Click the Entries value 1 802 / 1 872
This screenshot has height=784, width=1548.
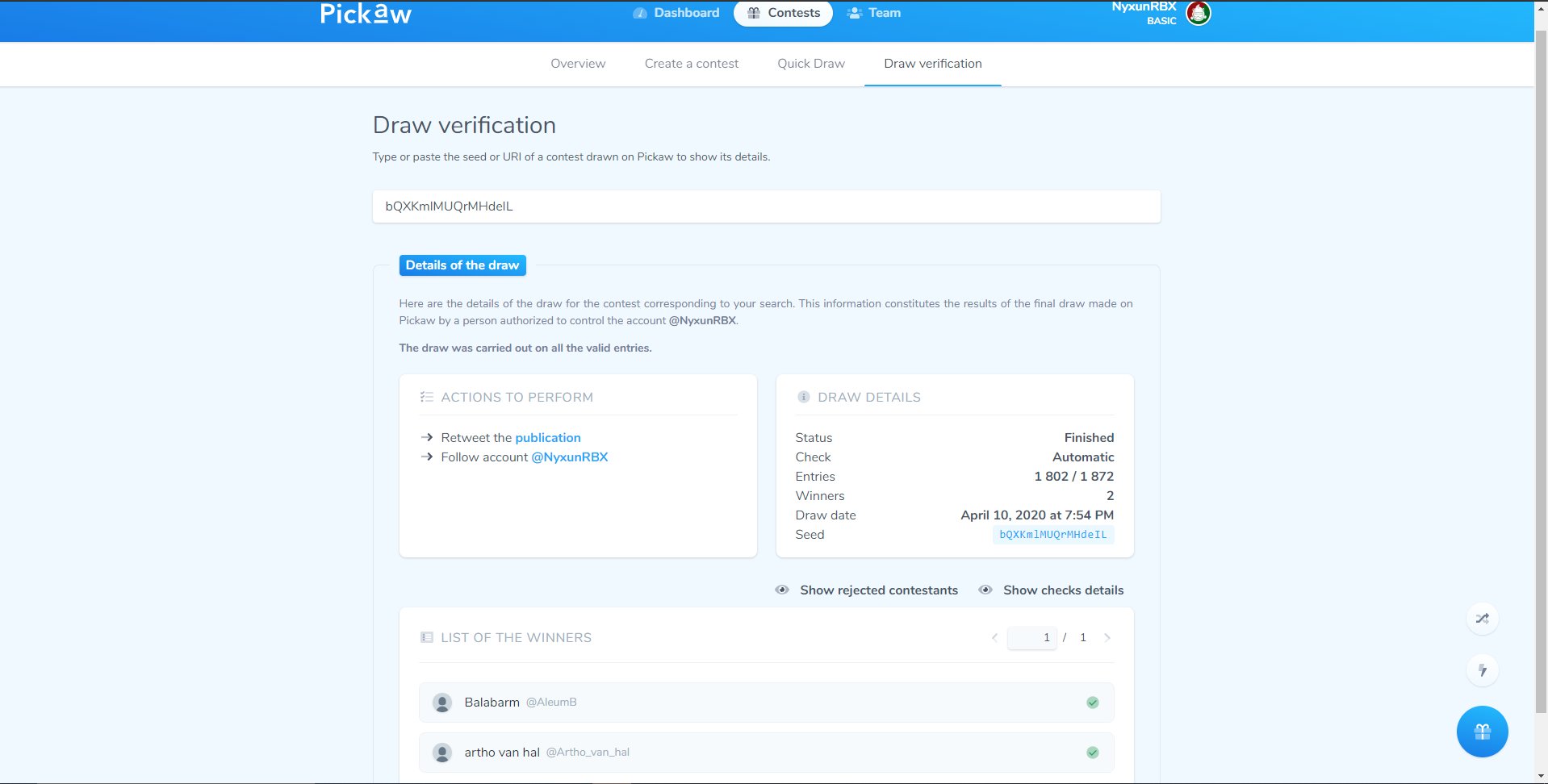coord(1074,477)
